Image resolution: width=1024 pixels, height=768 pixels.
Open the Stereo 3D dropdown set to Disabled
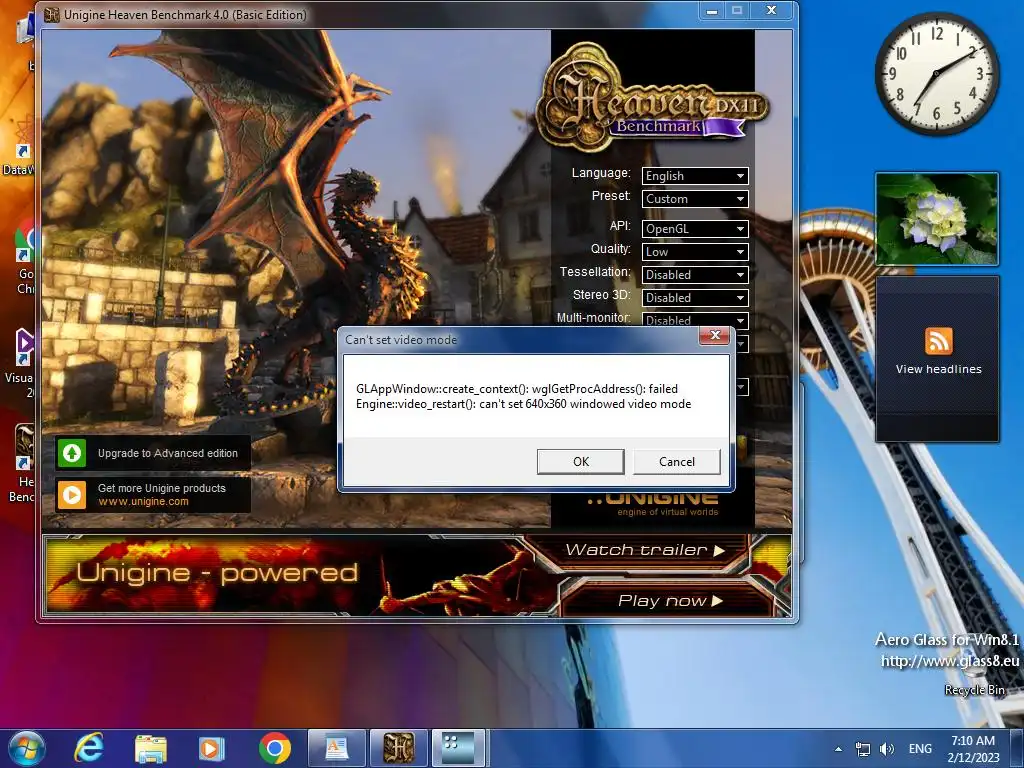(695, 297)
